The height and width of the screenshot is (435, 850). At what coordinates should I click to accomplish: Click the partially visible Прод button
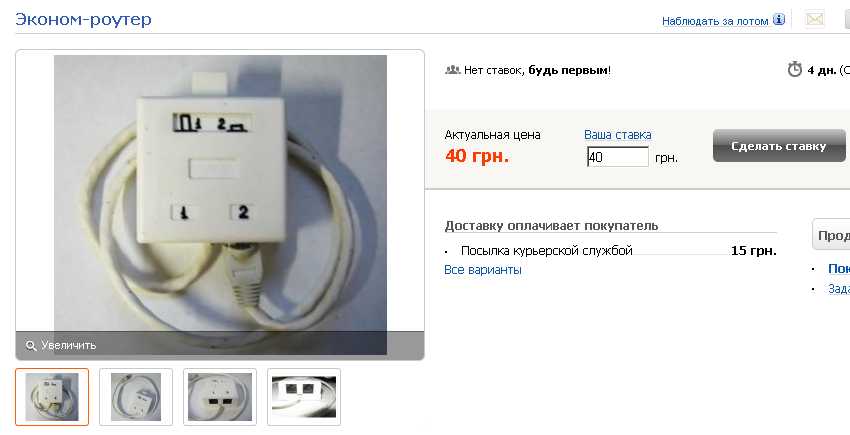(x=831, y=235)
